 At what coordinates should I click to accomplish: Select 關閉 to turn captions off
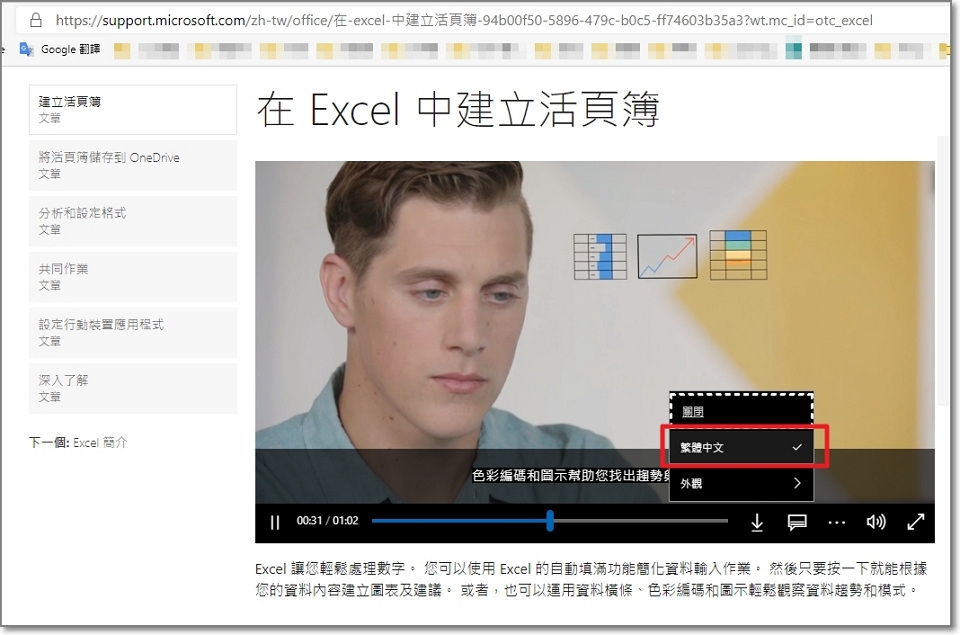coord(741,411)
